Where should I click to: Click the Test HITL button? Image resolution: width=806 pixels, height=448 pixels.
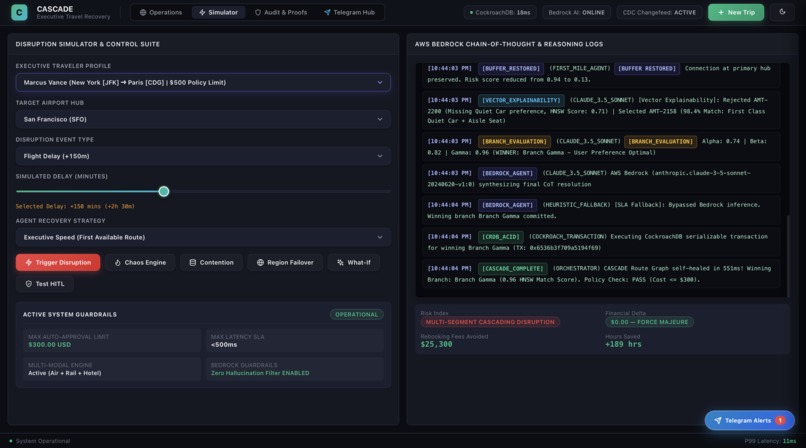pyautogui.click(x=45, y=284)
